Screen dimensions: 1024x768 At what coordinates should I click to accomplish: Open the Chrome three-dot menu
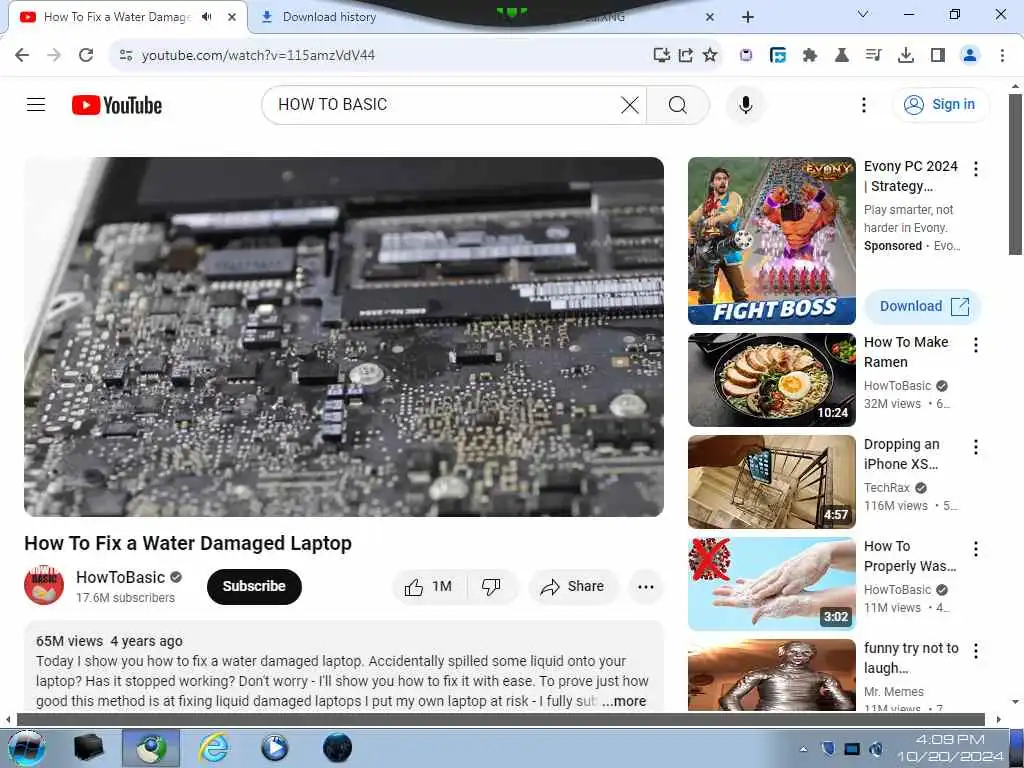[1002, 55]
